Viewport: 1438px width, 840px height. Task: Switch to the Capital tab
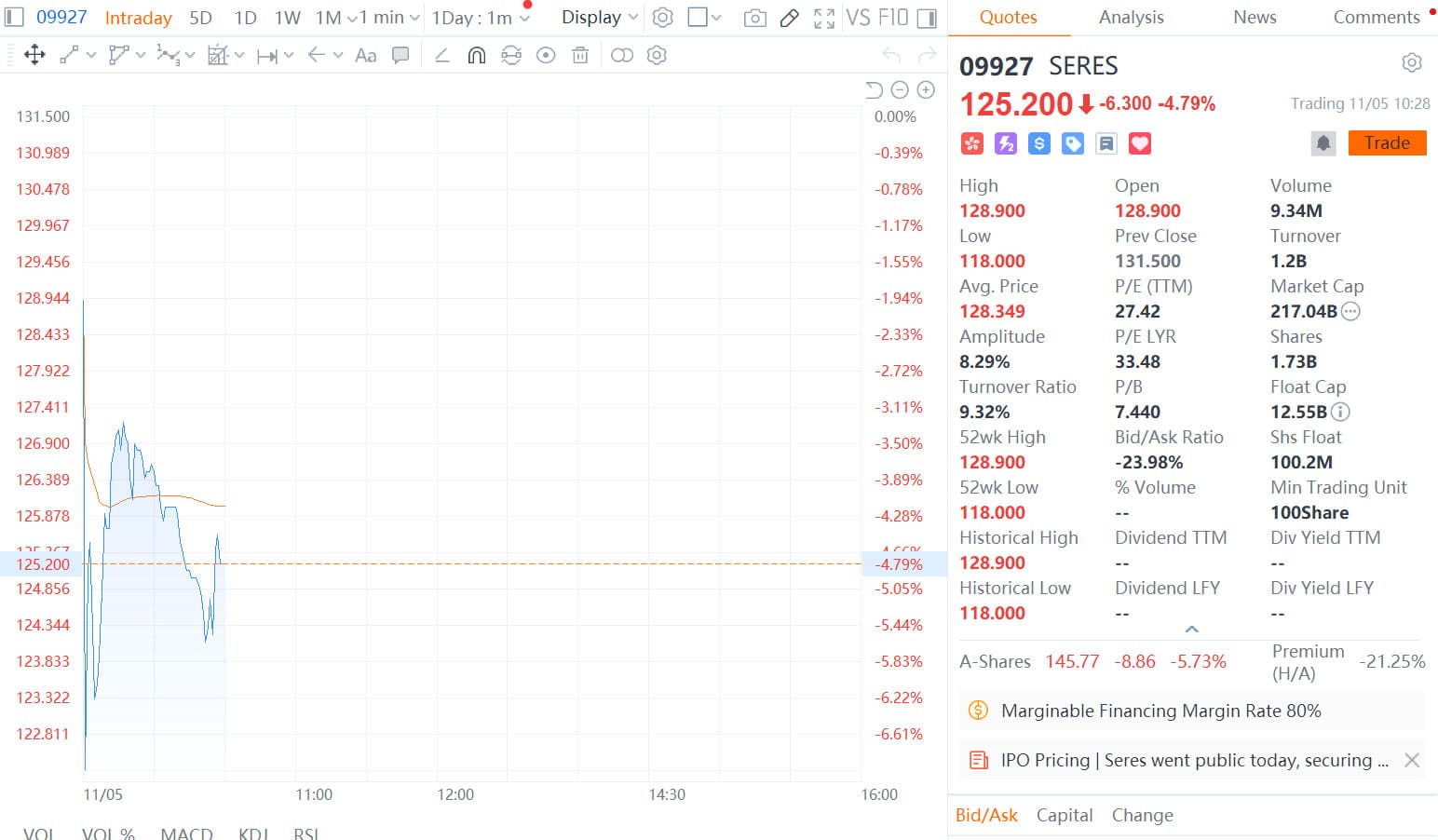pos(1065,815)
